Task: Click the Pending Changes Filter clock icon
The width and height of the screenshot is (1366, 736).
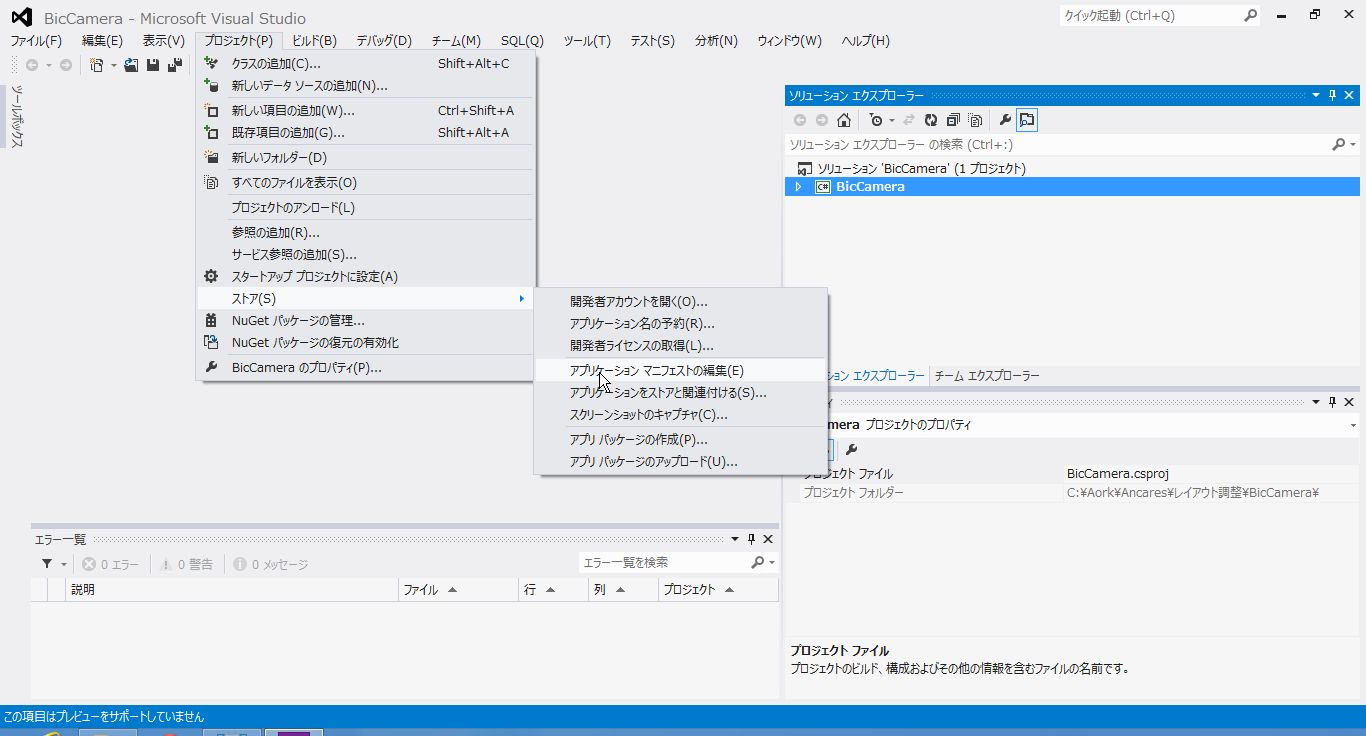Action: pos(876,120)
